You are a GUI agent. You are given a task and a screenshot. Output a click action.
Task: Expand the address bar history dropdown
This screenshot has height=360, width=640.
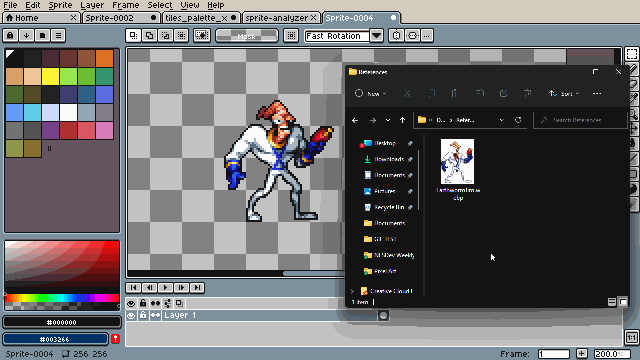click(502, 120)
